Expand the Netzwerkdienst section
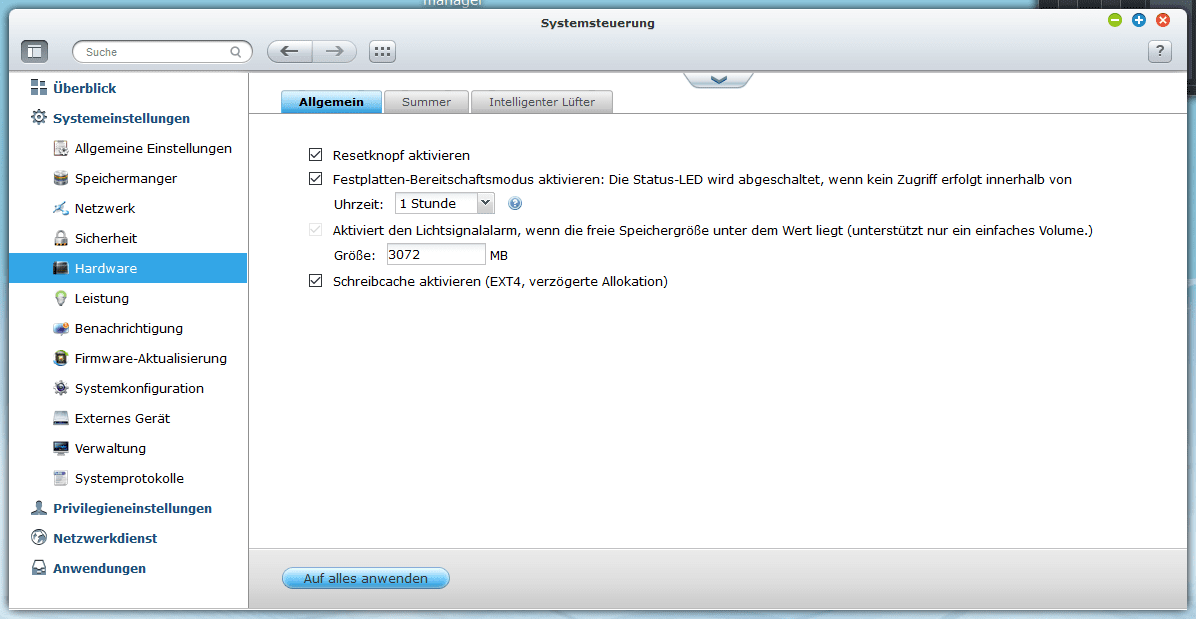The height and width of the screenshot is (619, 1196). pos(105,538)
